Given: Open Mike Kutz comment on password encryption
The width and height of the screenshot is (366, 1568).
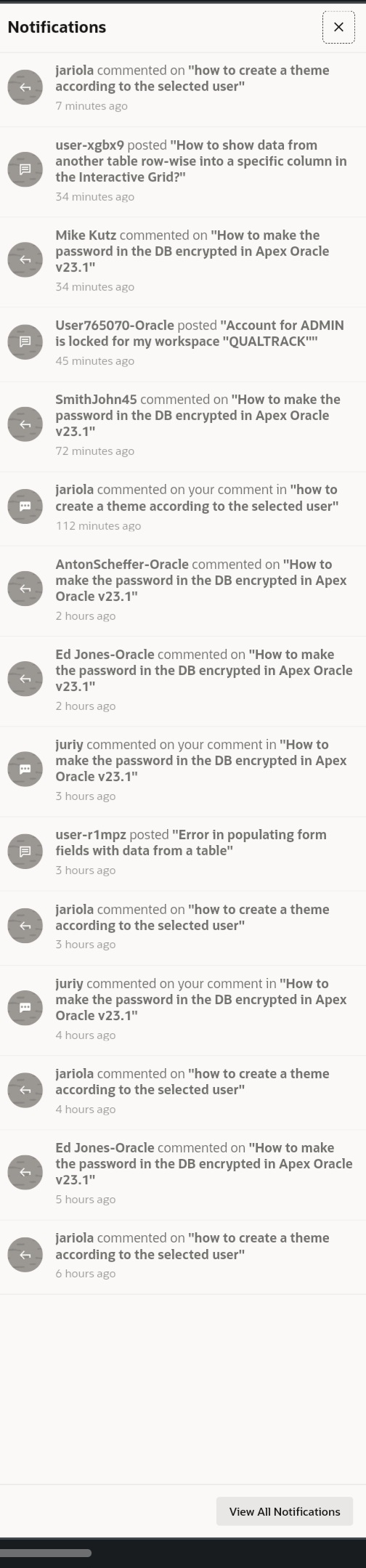Looking at the screenshot, I should (183, 261).
